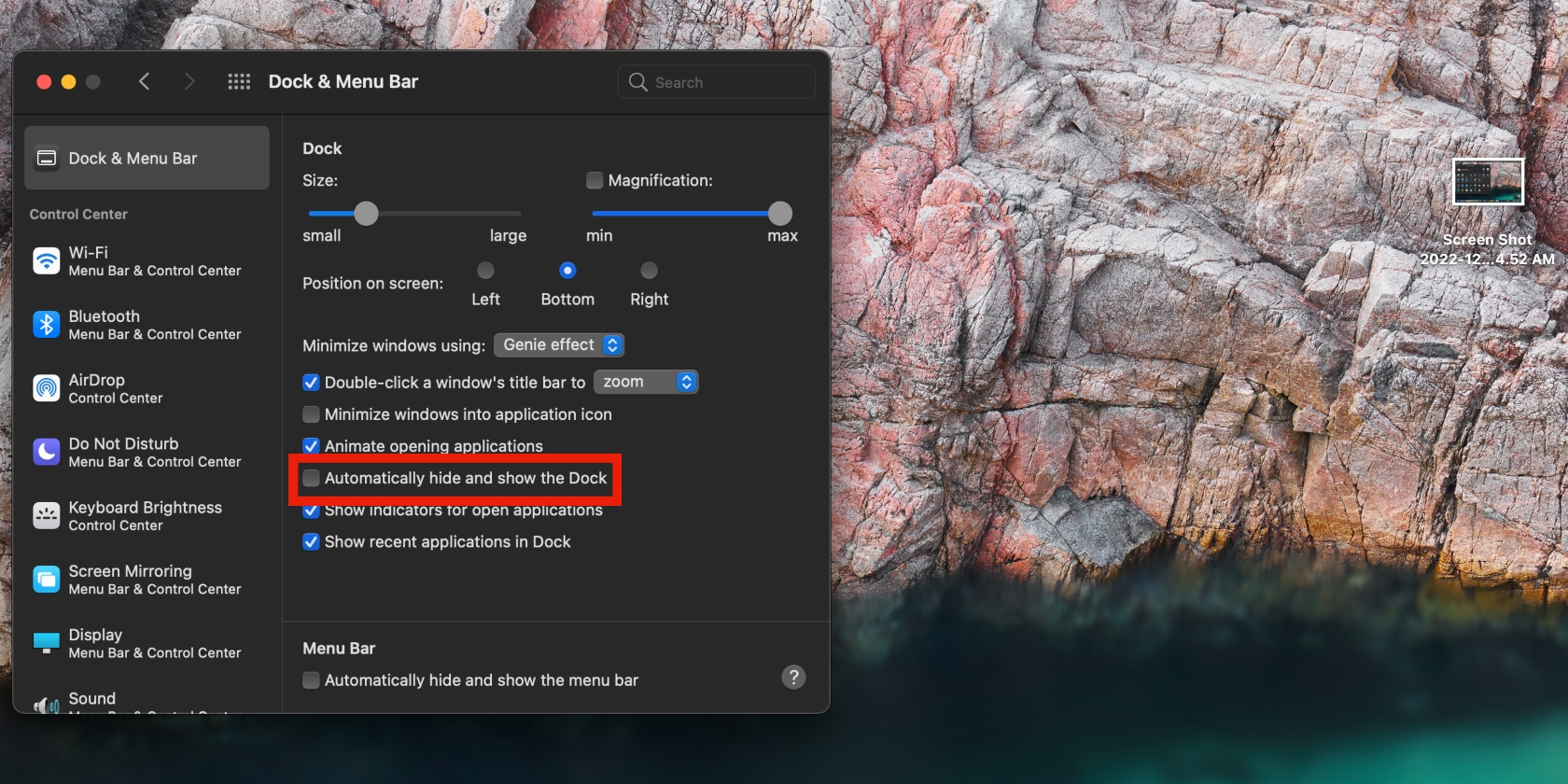Click the 'Control Center' sidebar heading
This screenshot has height=784, width=1568.
78,215
